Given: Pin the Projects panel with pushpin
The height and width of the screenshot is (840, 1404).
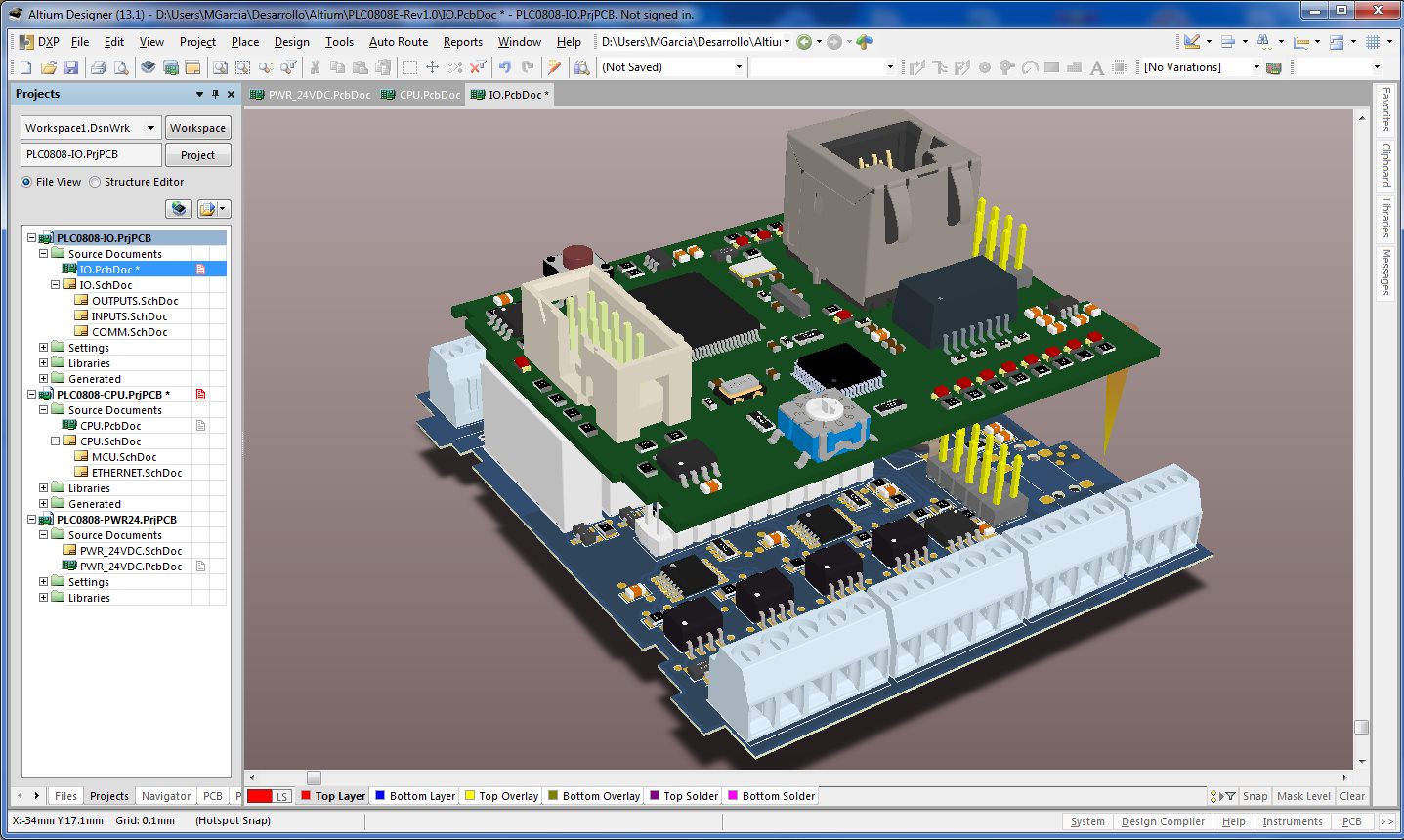Looking at the screenshot, I should tap(215, 95).
